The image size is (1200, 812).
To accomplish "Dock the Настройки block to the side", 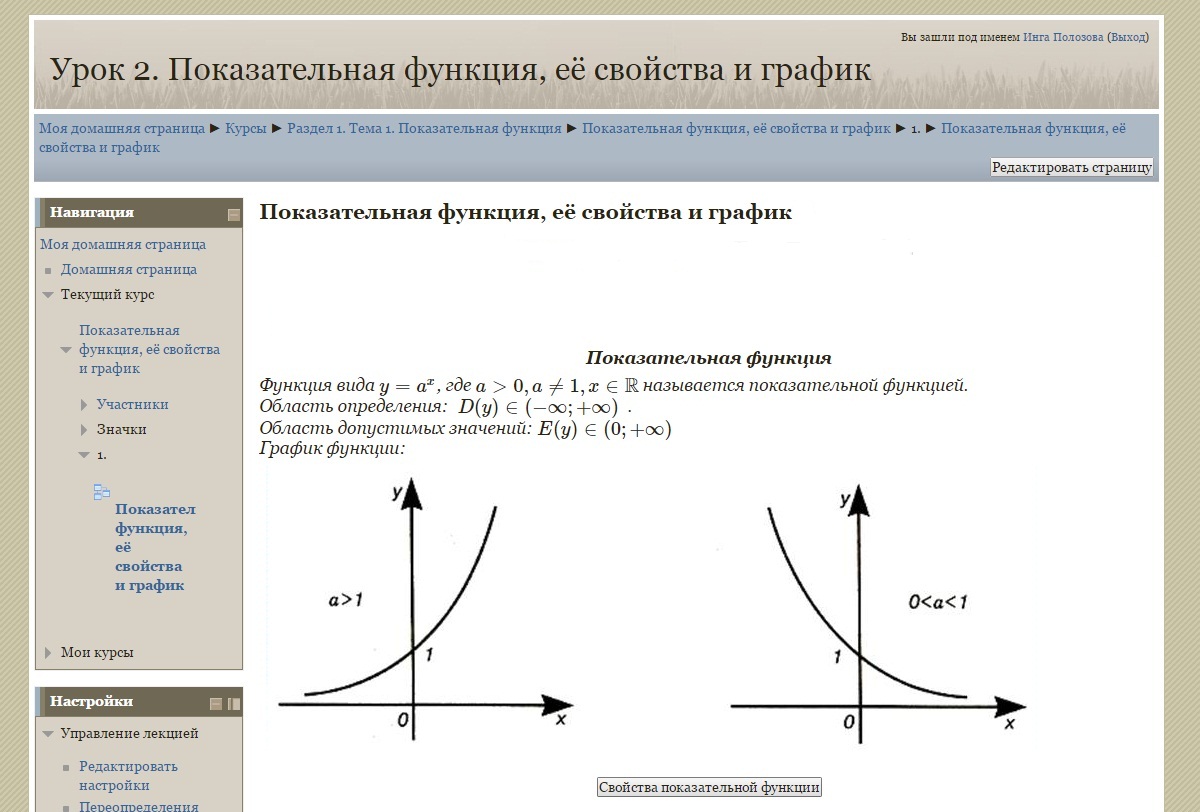I will click(234, 704).
